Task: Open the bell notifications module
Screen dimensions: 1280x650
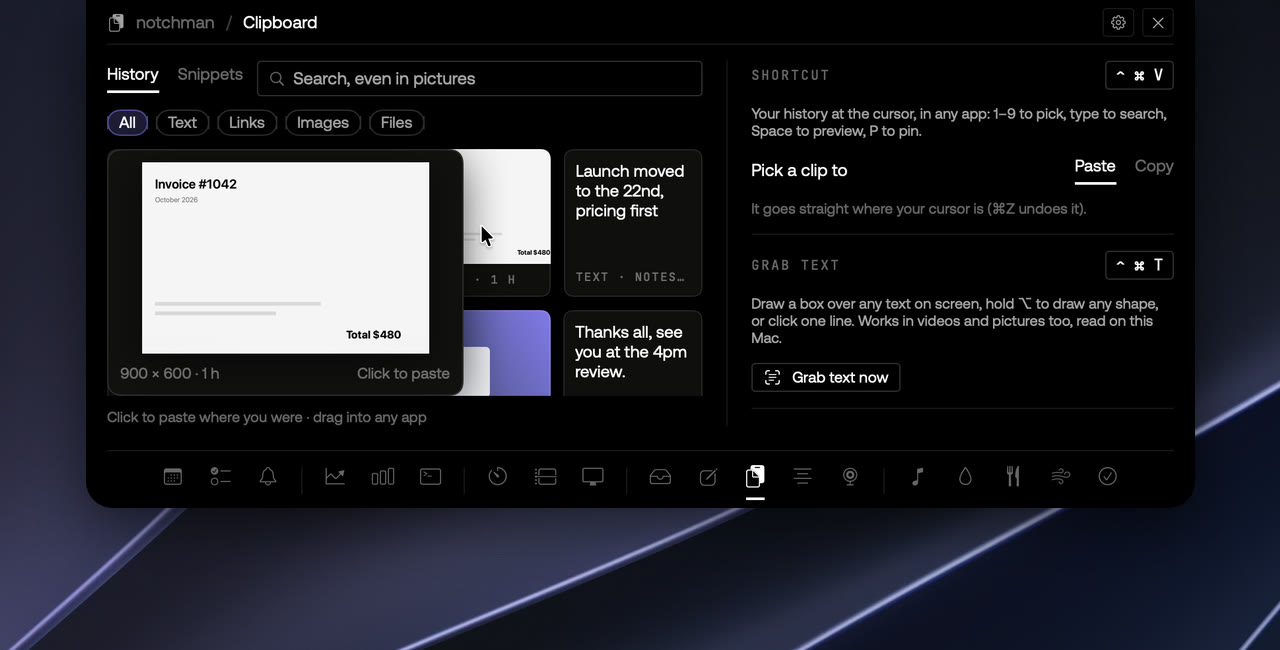Action: point(268,477)
